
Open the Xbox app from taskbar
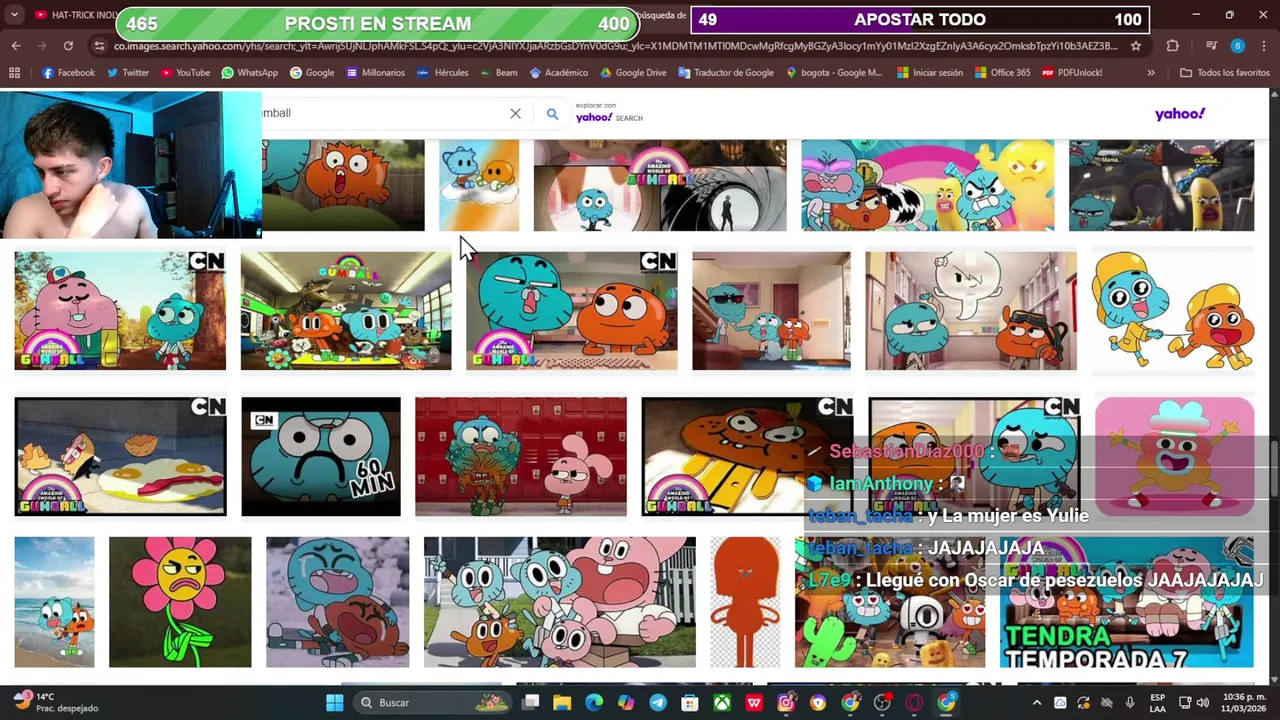tap(722, 703)
